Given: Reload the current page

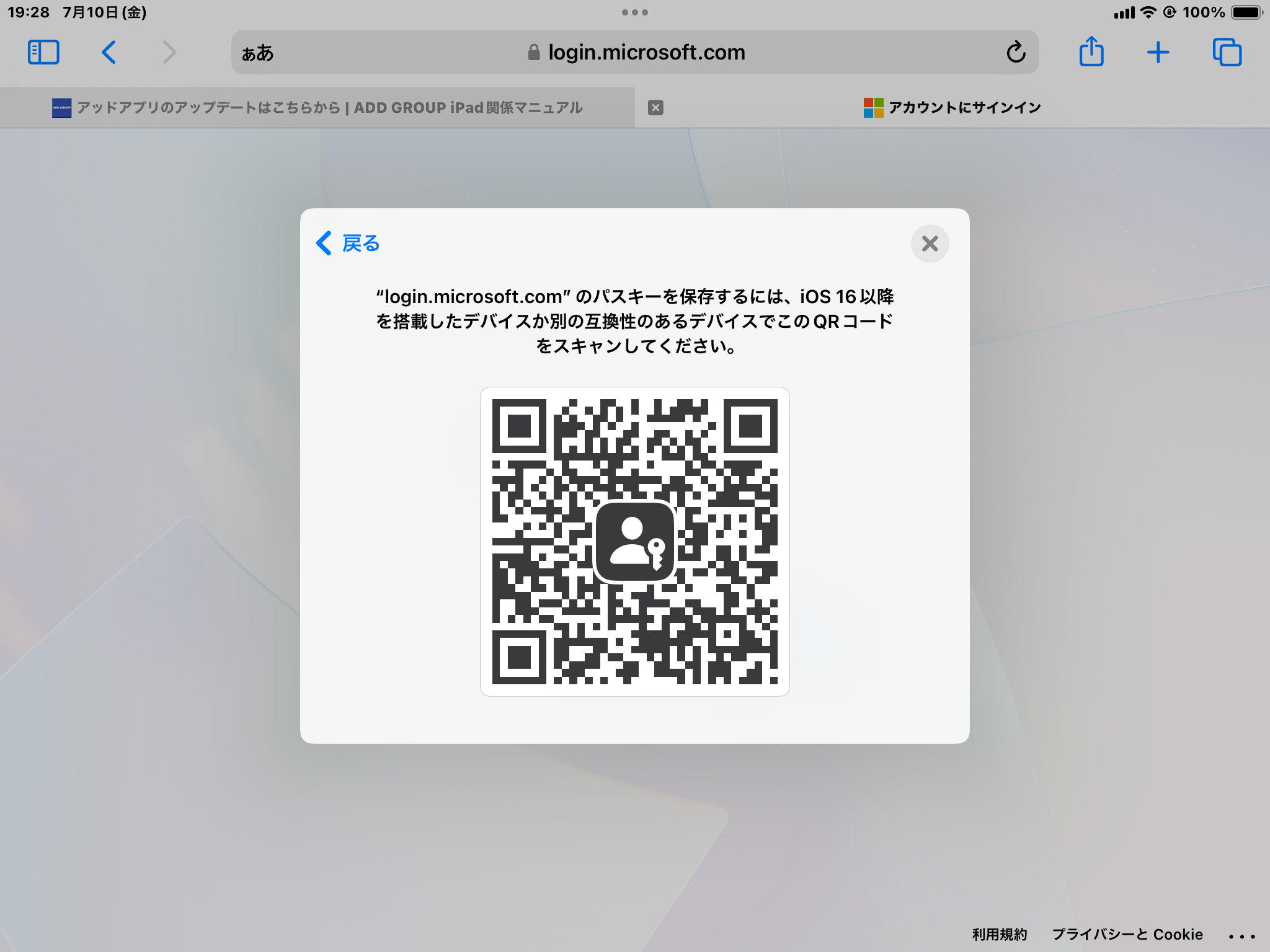Looking at the screenshot, I should 1016,53.
